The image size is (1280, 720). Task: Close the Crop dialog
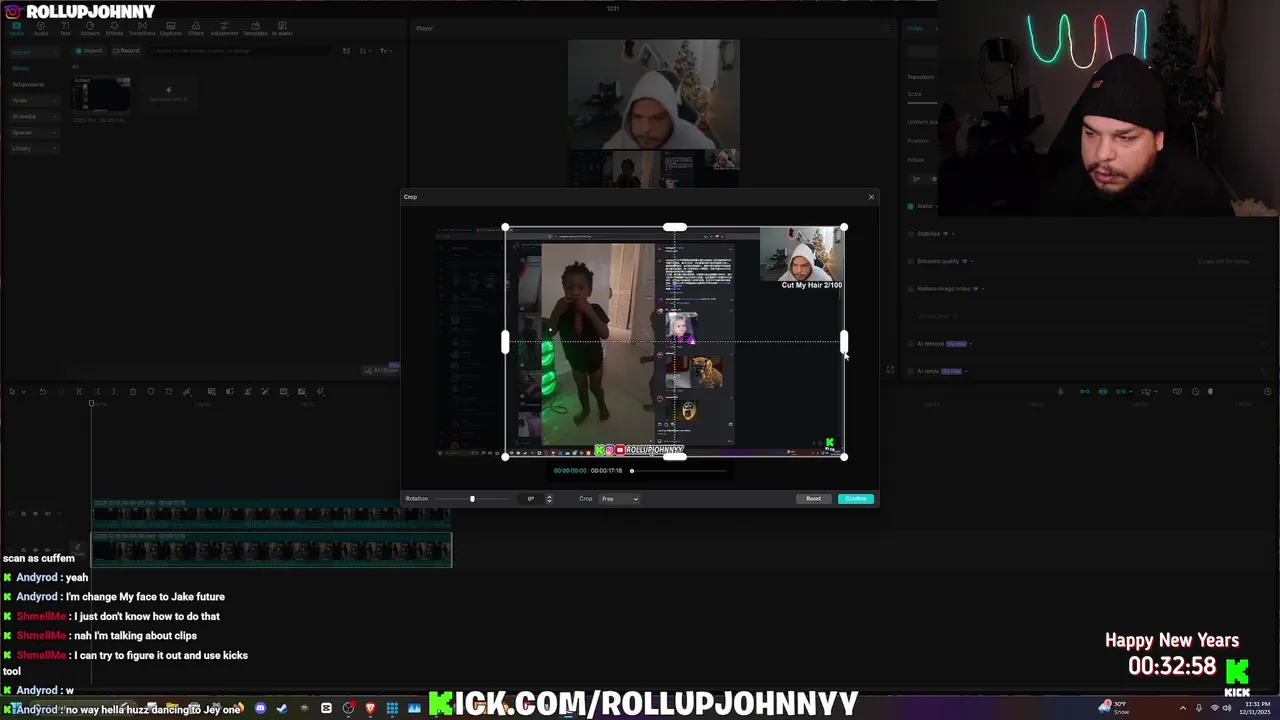click(x=871, y=197)
